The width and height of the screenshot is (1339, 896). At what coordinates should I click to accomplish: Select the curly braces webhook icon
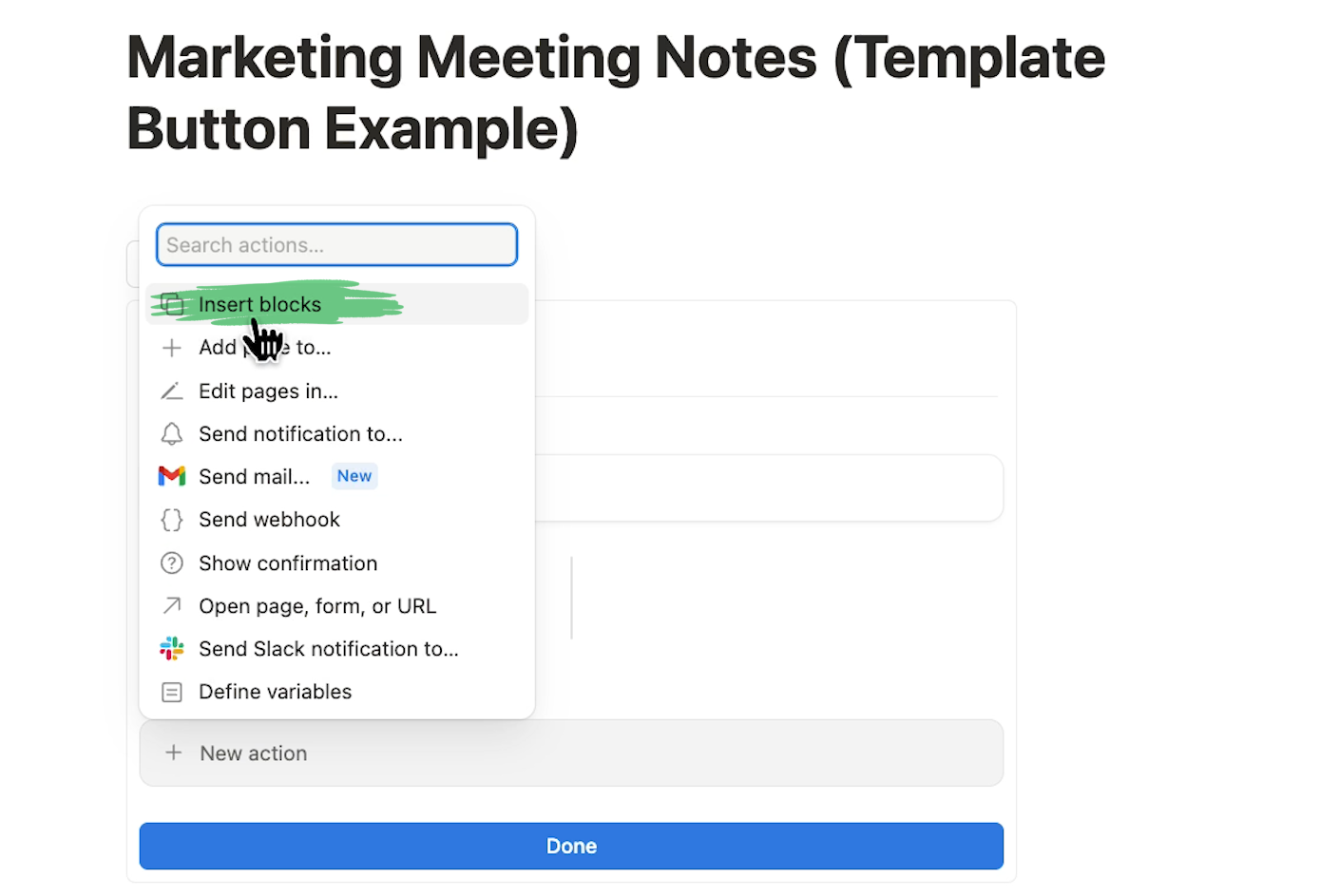[172, 520]
